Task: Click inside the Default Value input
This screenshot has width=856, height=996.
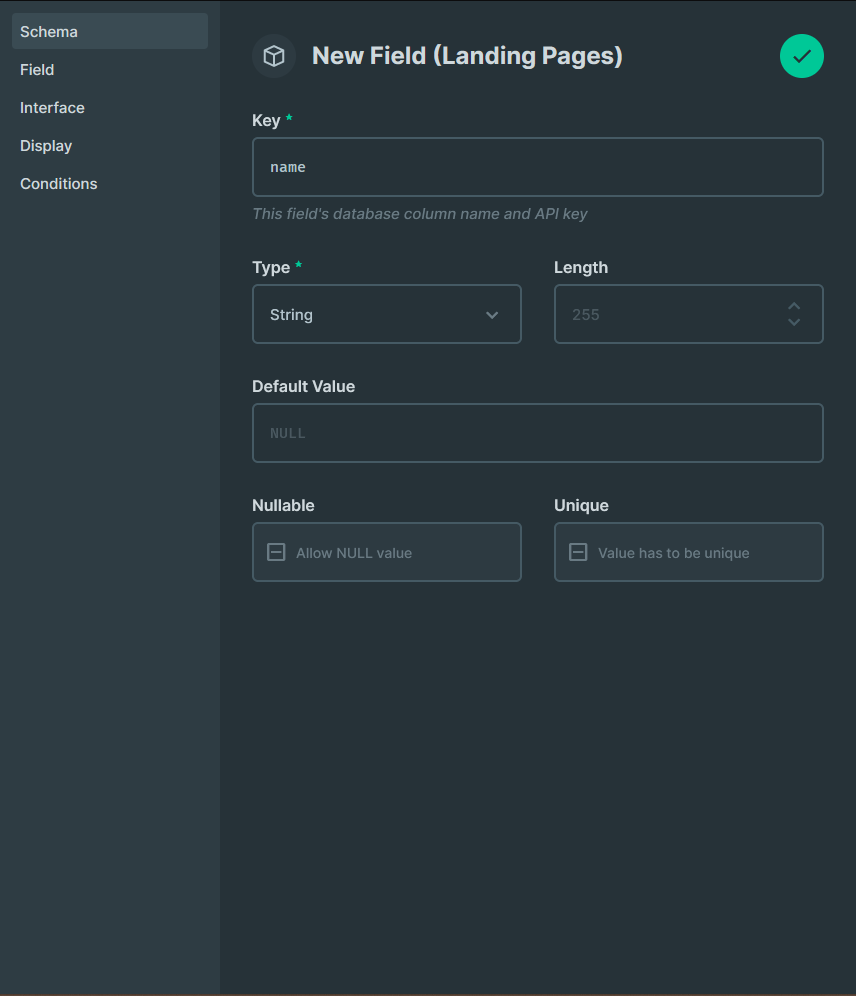Action: tap(538, 432)
